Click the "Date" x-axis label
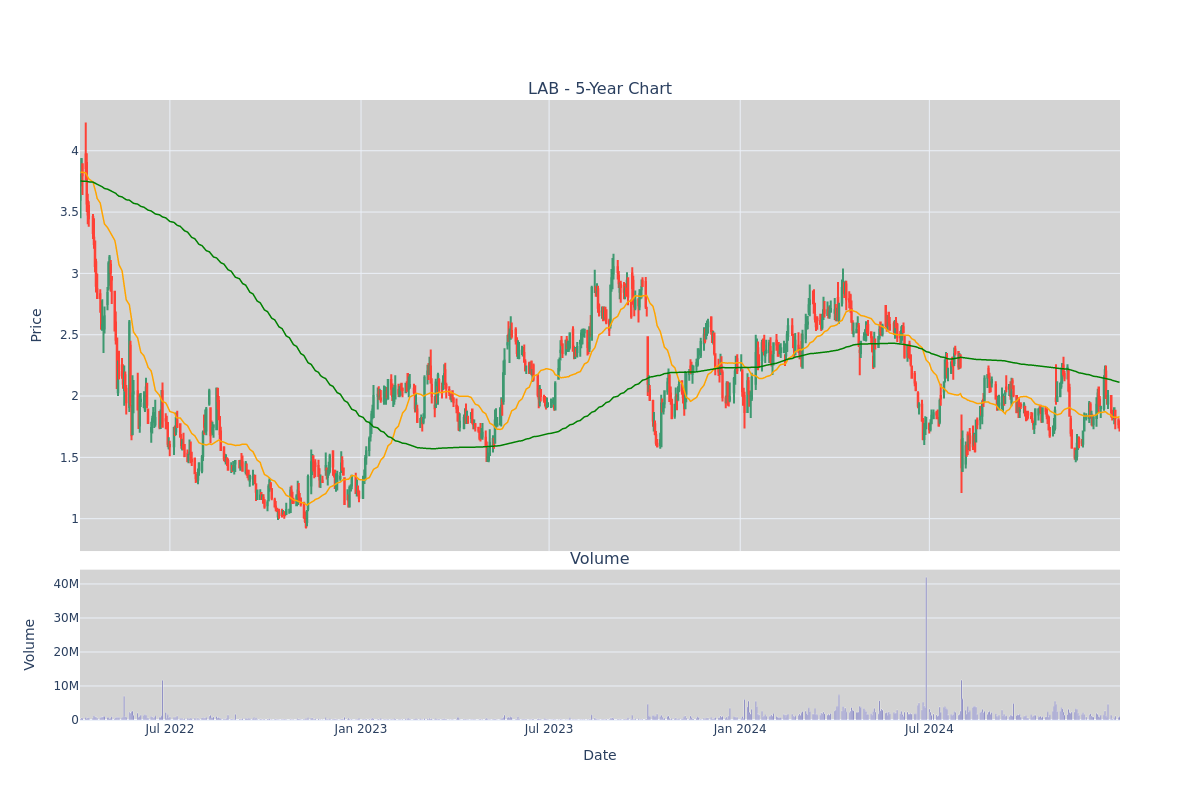Screen dimensions: 1200x800 (x=600, y=756)
